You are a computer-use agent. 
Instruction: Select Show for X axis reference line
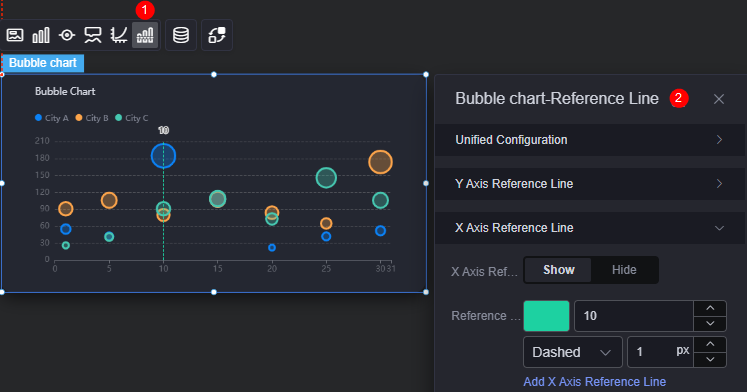pyautogui.click(x=558, y=270)
